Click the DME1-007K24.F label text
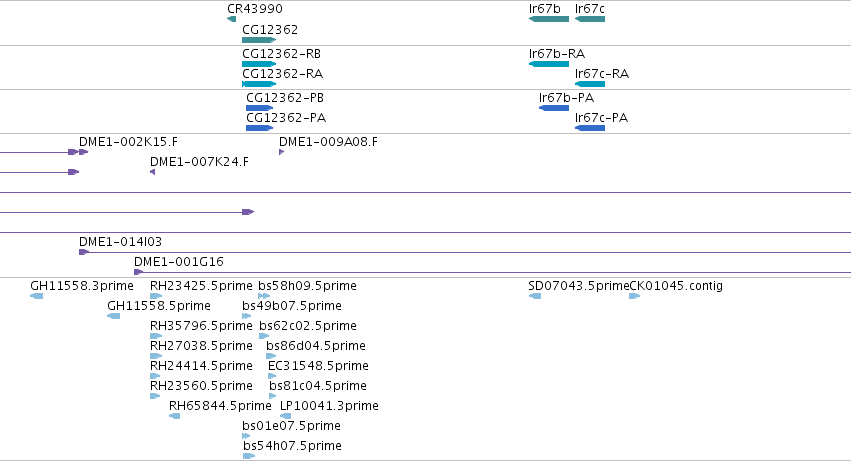The height and width of the screenshot is (461, 851). point(199,162)
